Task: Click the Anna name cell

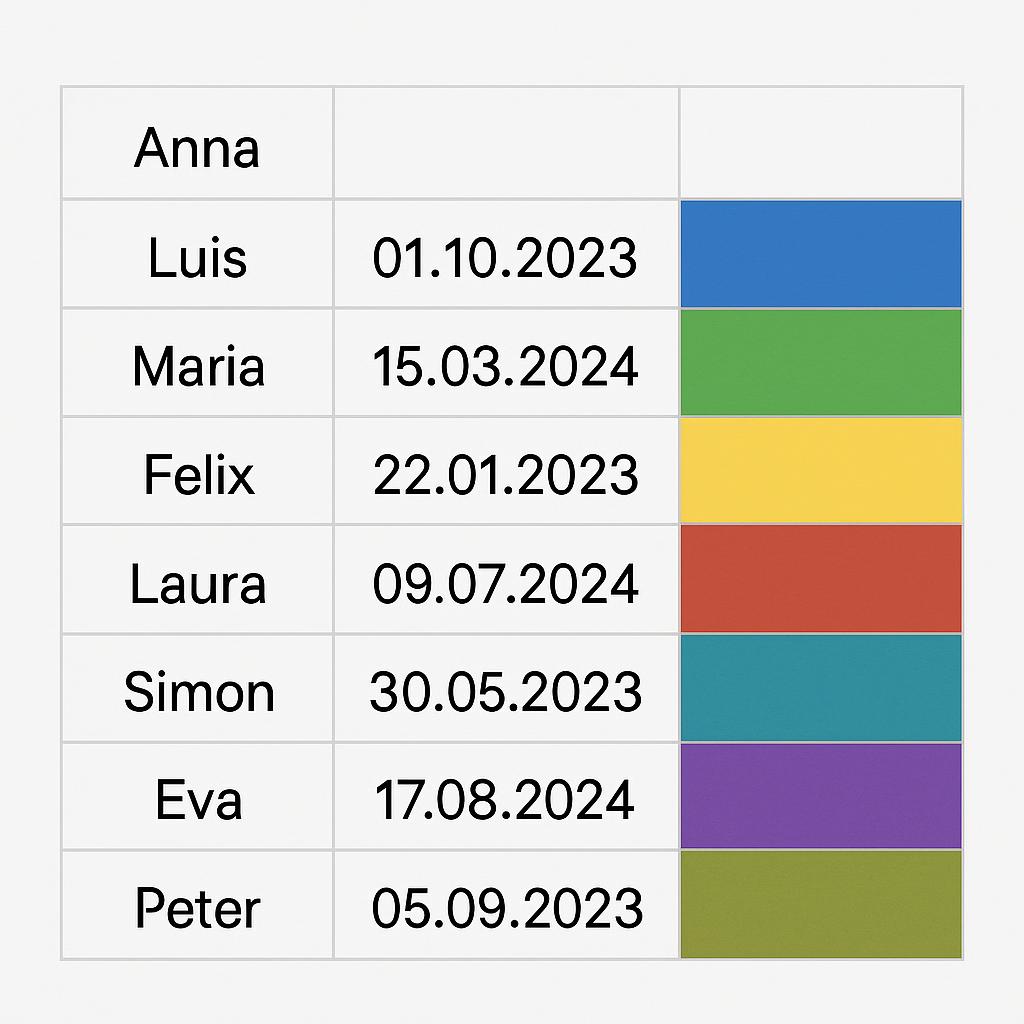Action: 197,148
